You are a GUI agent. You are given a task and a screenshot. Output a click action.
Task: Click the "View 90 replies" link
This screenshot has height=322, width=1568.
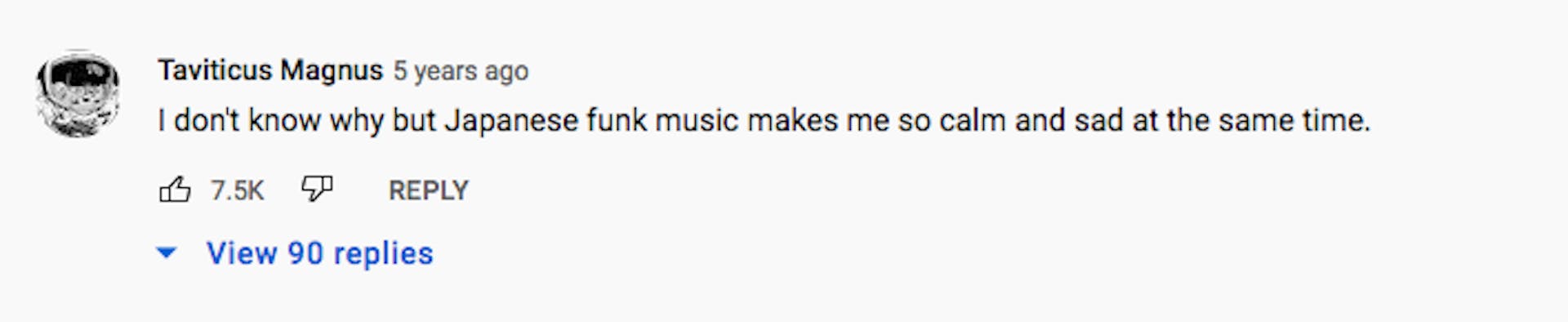pyautogui.click(x=319, y=253)
